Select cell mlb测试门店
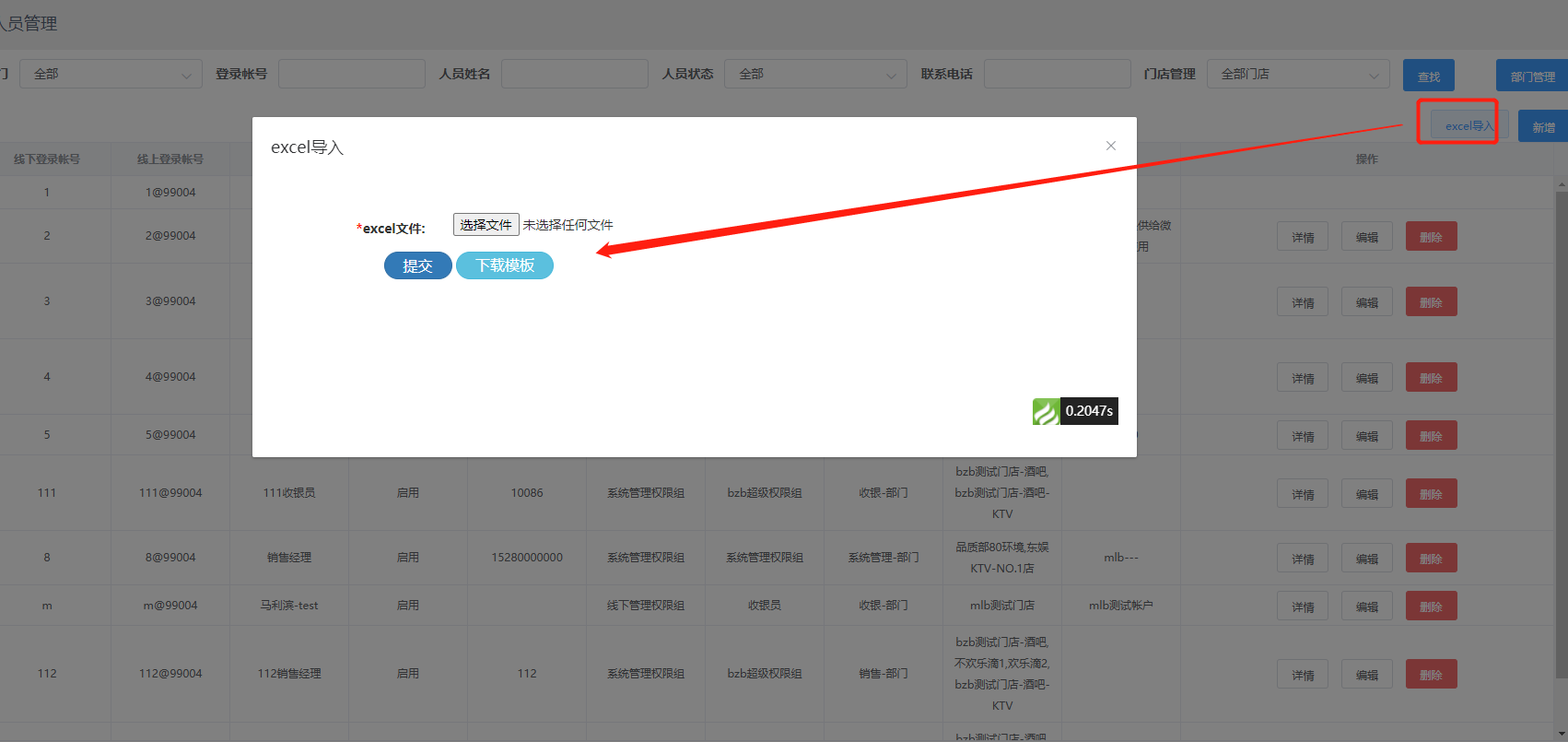Image resolution: width=1568 pixels, height=742 pixels. (1002, 606)
